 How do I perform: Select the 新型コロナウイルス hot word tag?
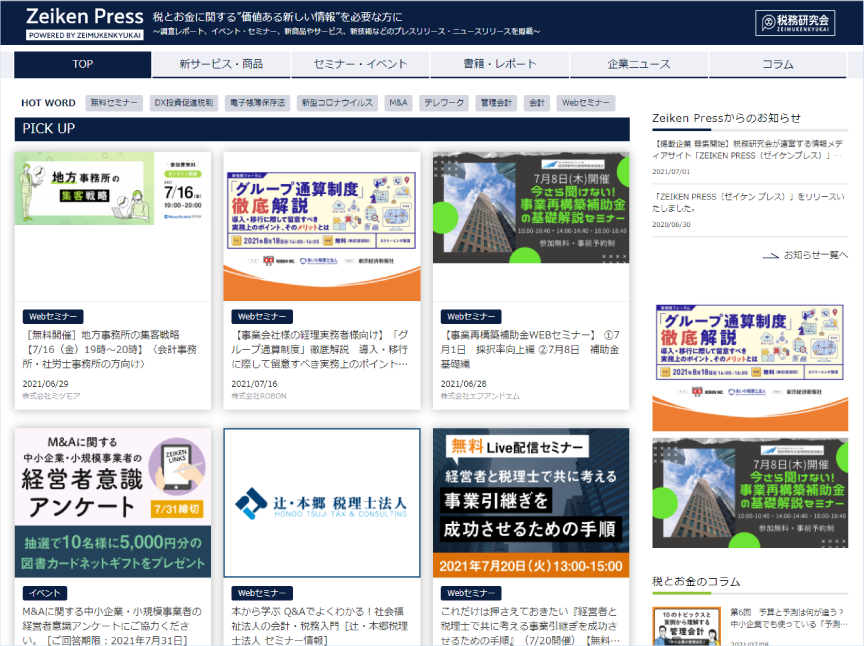click(337, 103)
